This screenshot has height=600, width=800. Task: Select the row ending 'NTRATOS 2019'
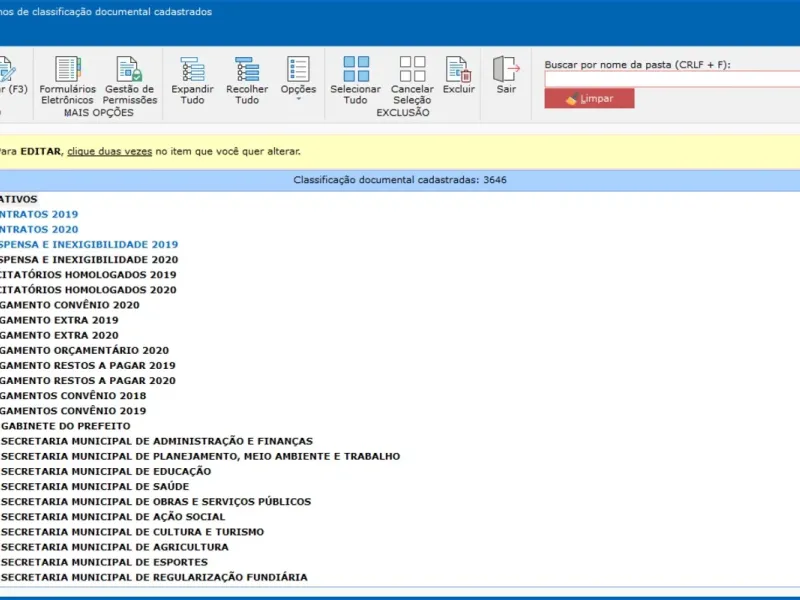[39, 214]
